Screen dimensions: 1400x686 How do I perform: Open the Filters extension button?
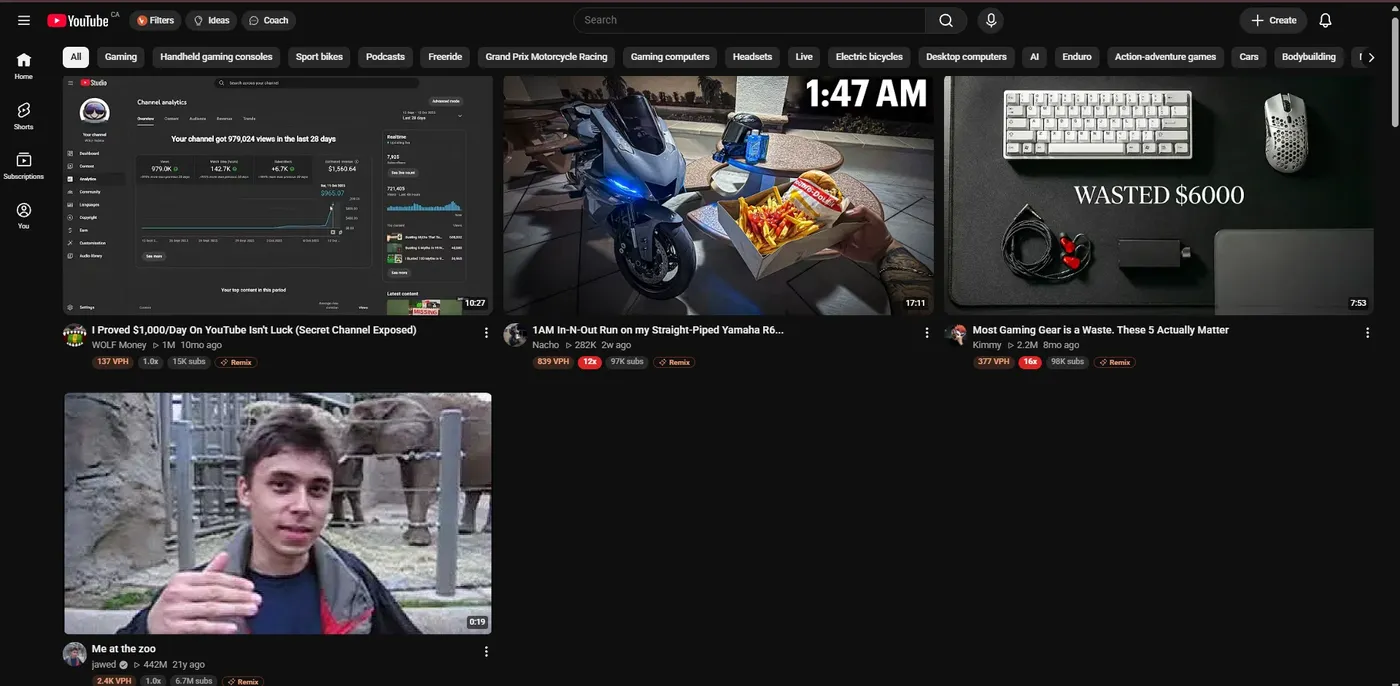155,20
